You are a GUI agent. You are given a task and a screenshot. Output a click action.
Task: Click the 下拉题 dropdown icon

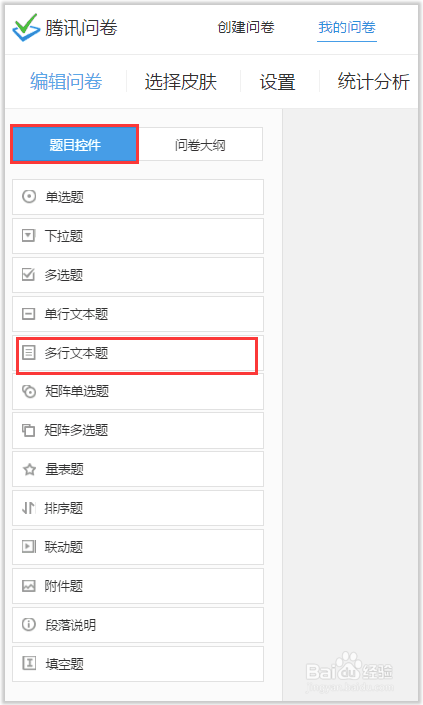pos(28,235)
